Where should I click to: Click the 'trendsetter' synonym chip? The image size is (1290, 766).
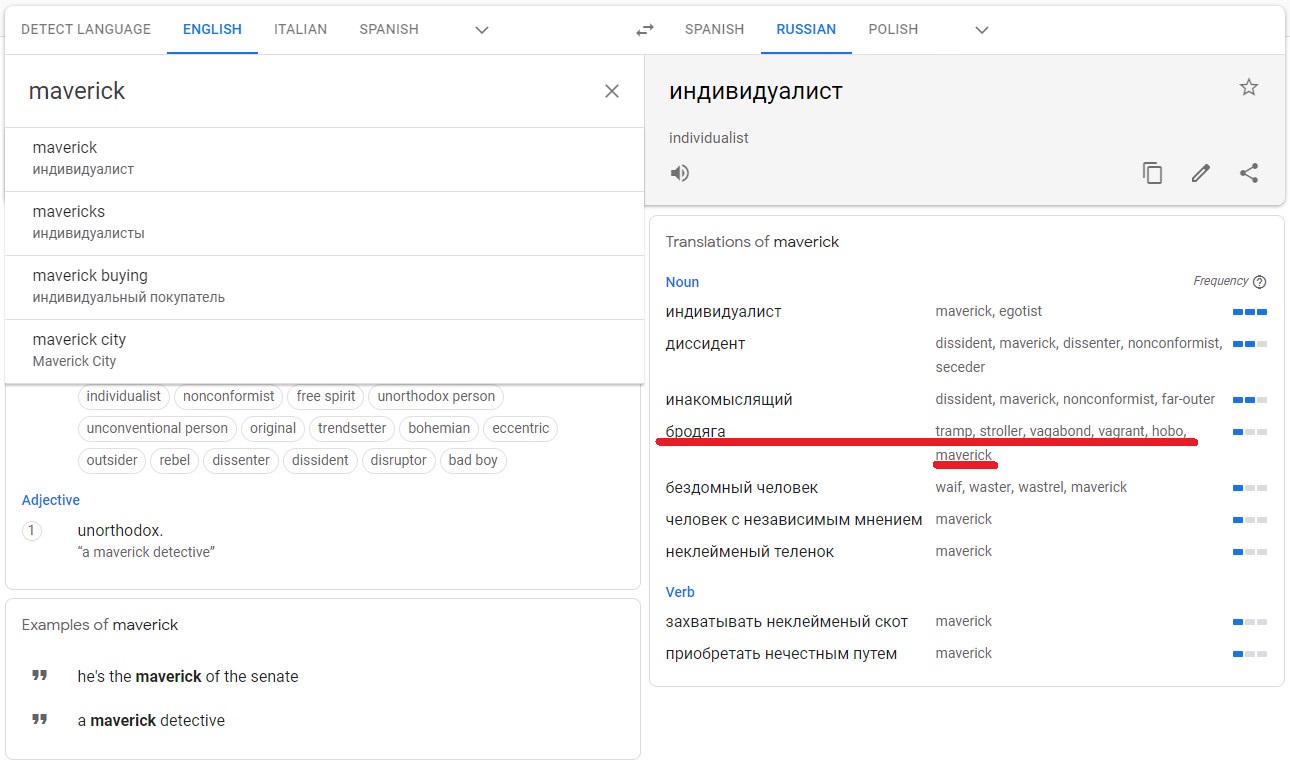point(352,428)
